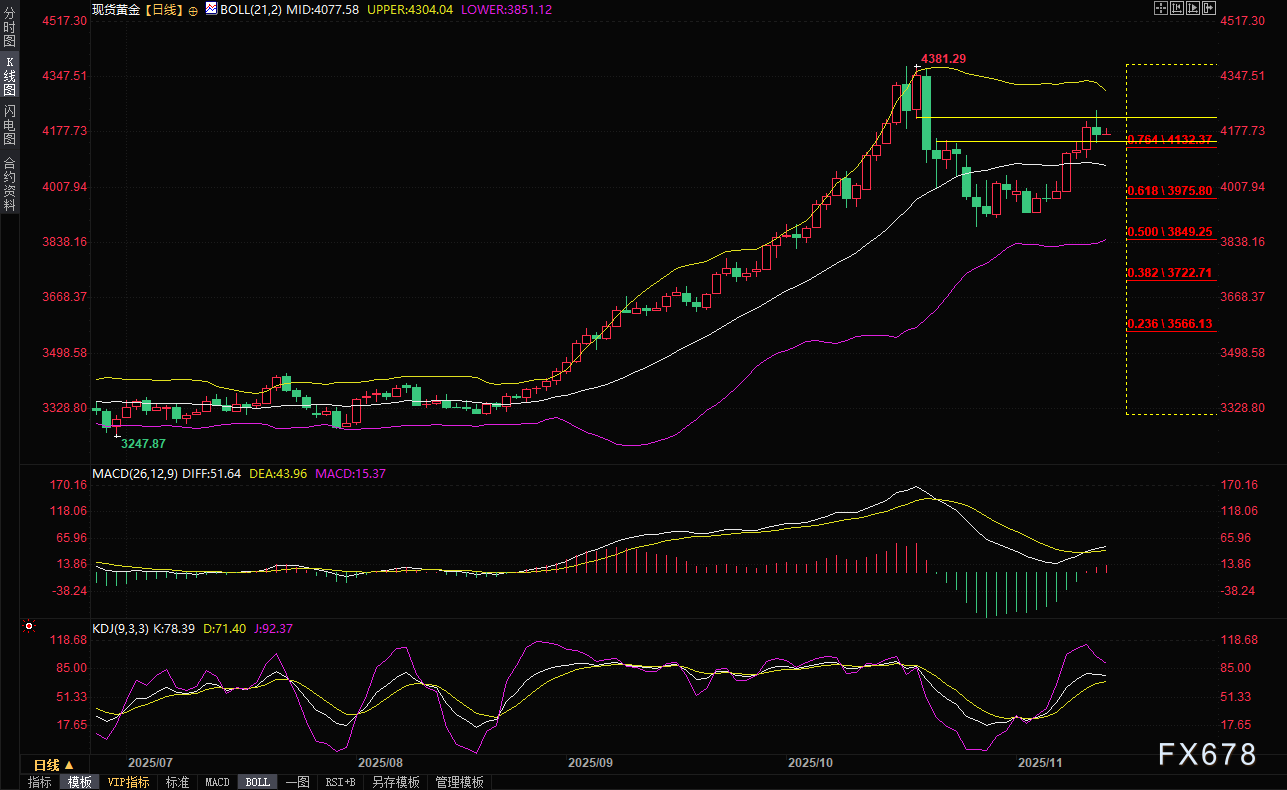Toggle the BOLL template button
Screen dimensions: 1287x790
tap(257, 782)
